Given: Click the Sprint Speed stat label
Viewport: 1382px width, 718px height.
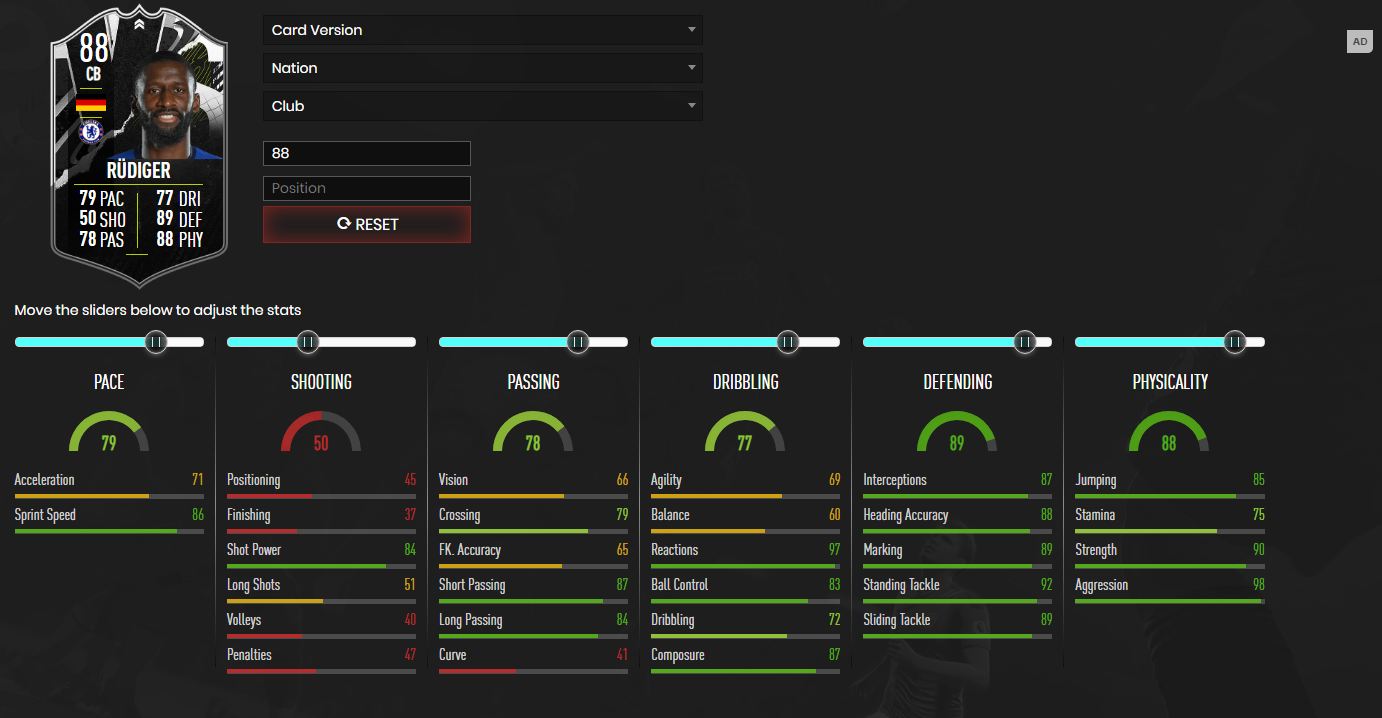Looking at the screenshot, I should pyautogui.click(x=45, y=515).
